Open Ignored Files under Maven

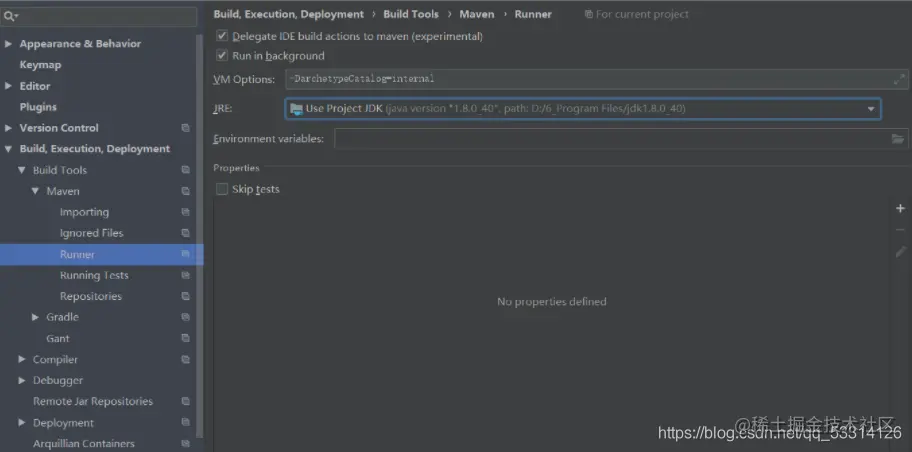coord(91,233)
